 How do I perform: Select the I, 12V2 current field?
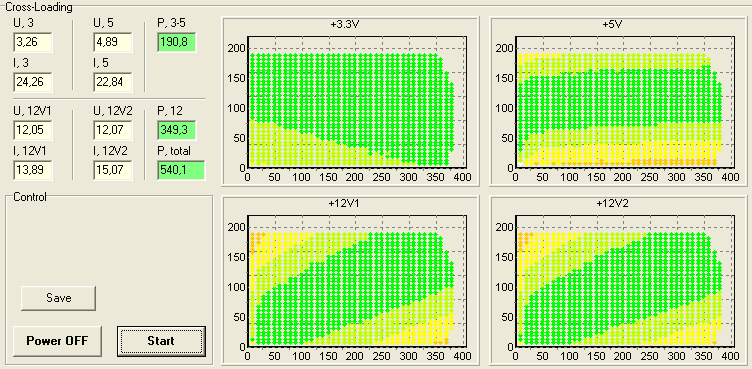[x=112, y=170]
